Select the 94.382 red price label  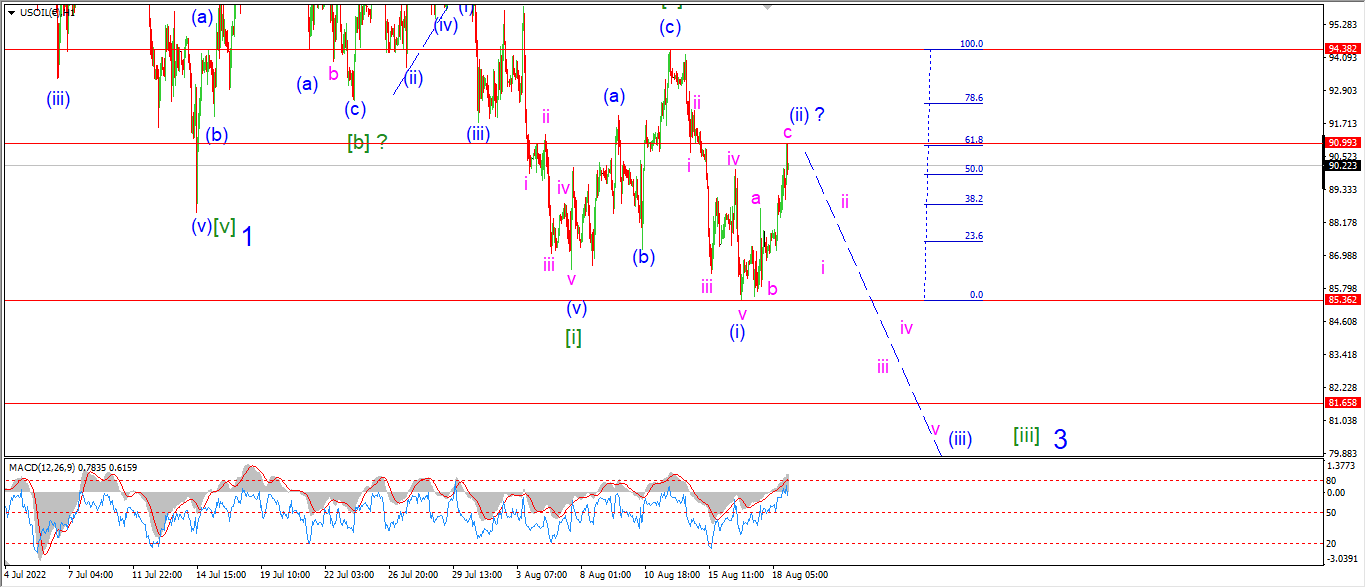1341,48
